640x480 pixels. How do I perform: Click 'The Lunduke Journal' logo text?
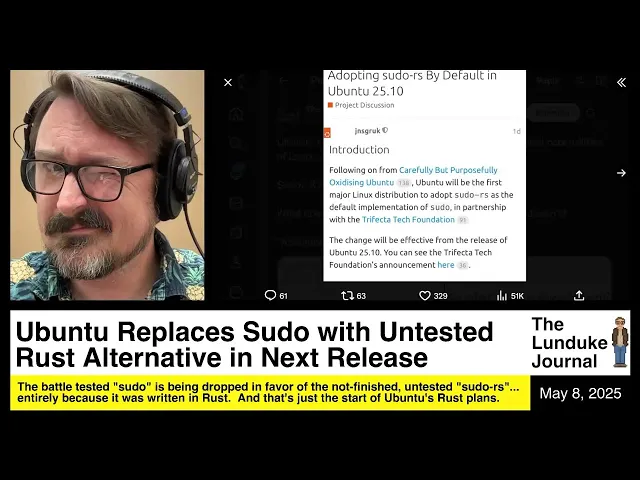click(569, 343)
